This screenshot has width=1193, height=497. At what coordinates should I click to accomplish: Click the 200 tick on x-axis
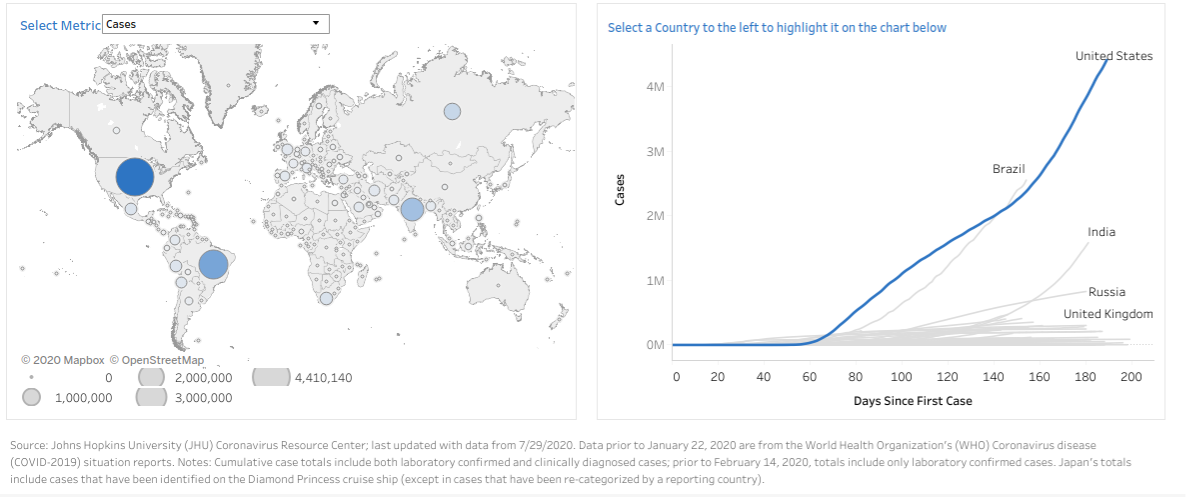pos(1131,377)
